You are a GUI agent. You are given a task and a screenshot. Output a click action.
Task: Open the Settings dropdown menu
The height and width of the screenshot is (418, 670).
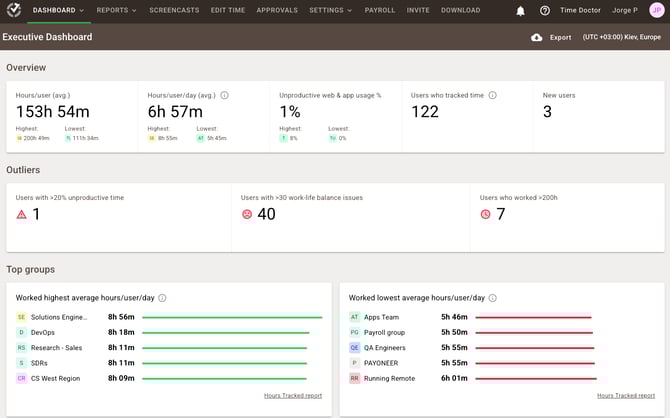click(x=330, y=10)
